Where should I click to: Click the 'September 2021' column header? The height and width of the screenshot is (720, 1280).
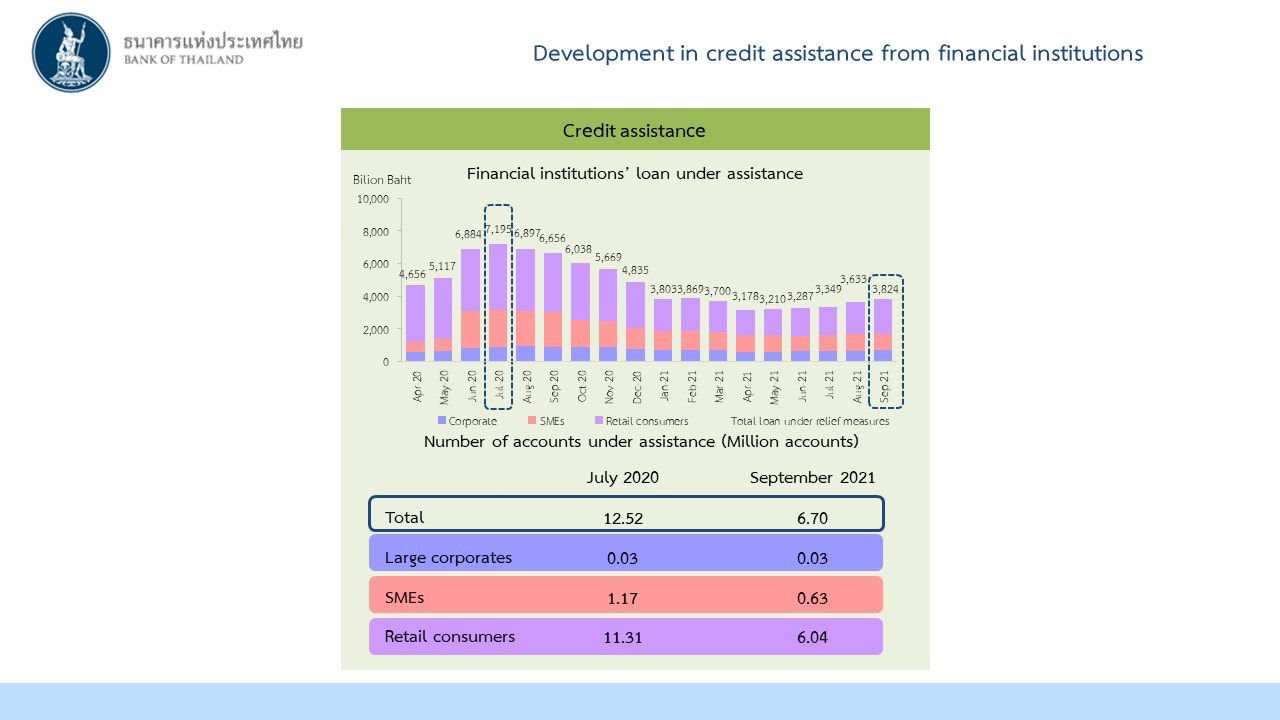point(812,477)
